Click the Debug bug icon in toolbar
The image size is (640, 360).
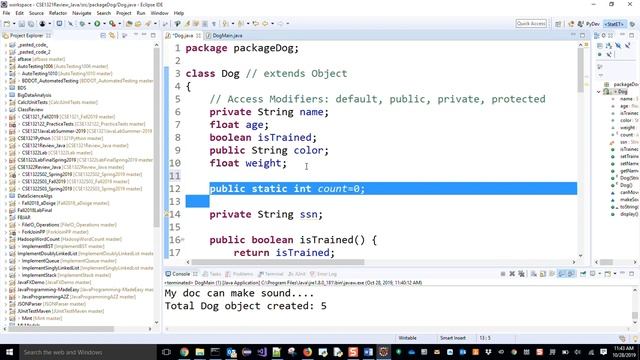[82, 24]
